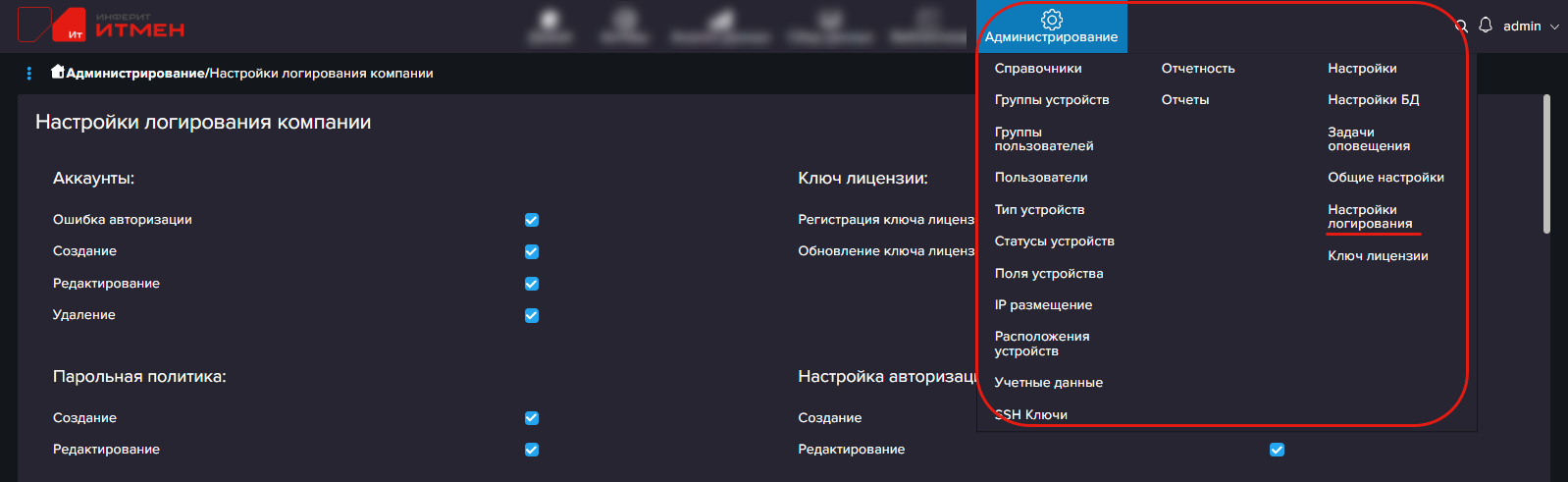The image size is (1568, 482).
Task: Click Администрирование breadcrumb link
Action: tap(134, 74)
